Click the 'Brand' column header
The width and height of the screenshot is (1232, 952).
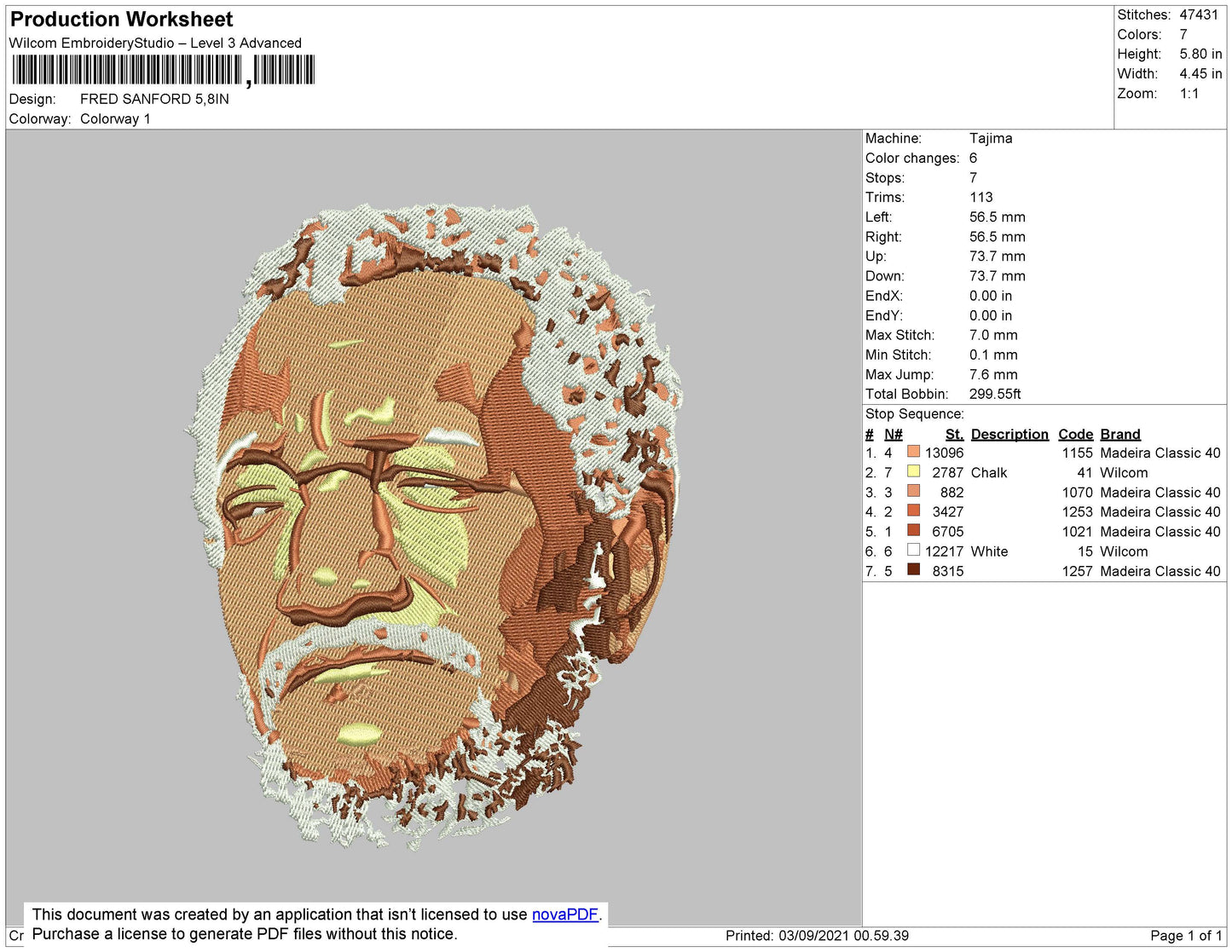(x=1120, y=434)
